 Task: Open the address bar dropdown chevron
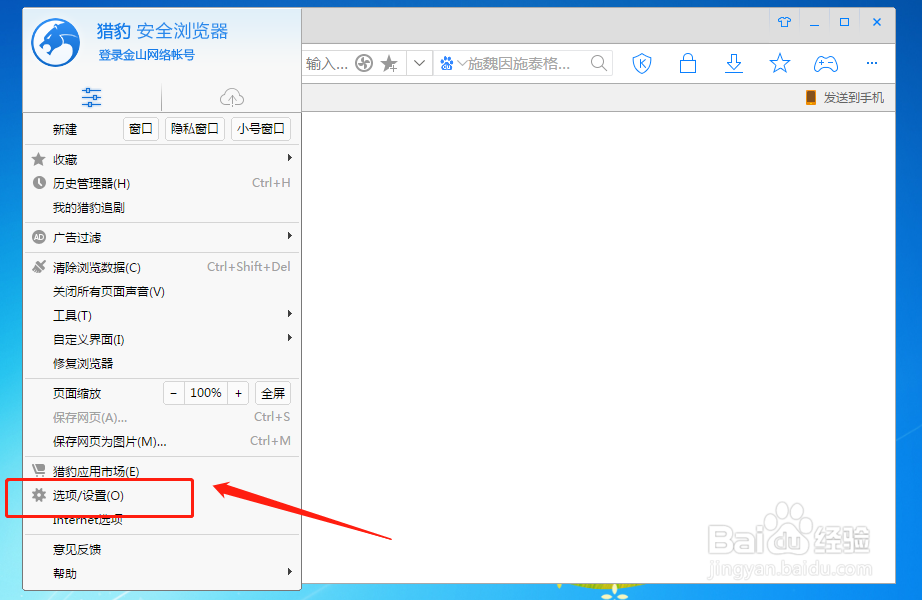coord(419,63)
